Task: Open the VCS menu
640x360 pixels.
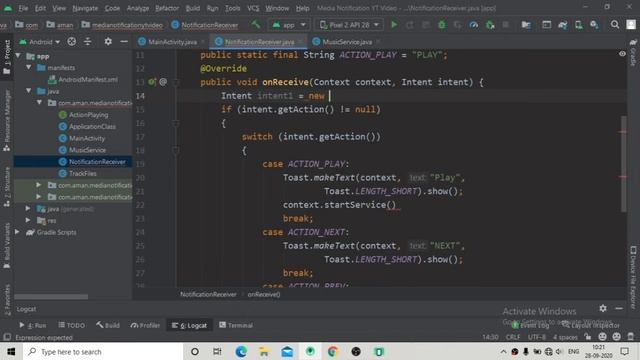Action: click(253, 8)
